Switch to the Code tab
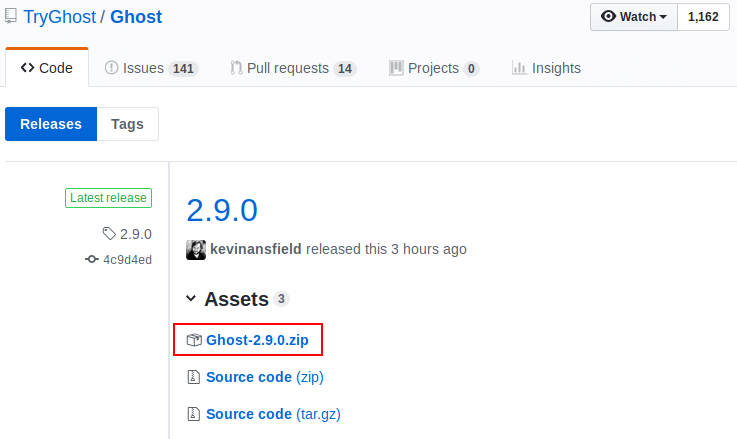The image size is (737, 439). (x=47, y=68)
